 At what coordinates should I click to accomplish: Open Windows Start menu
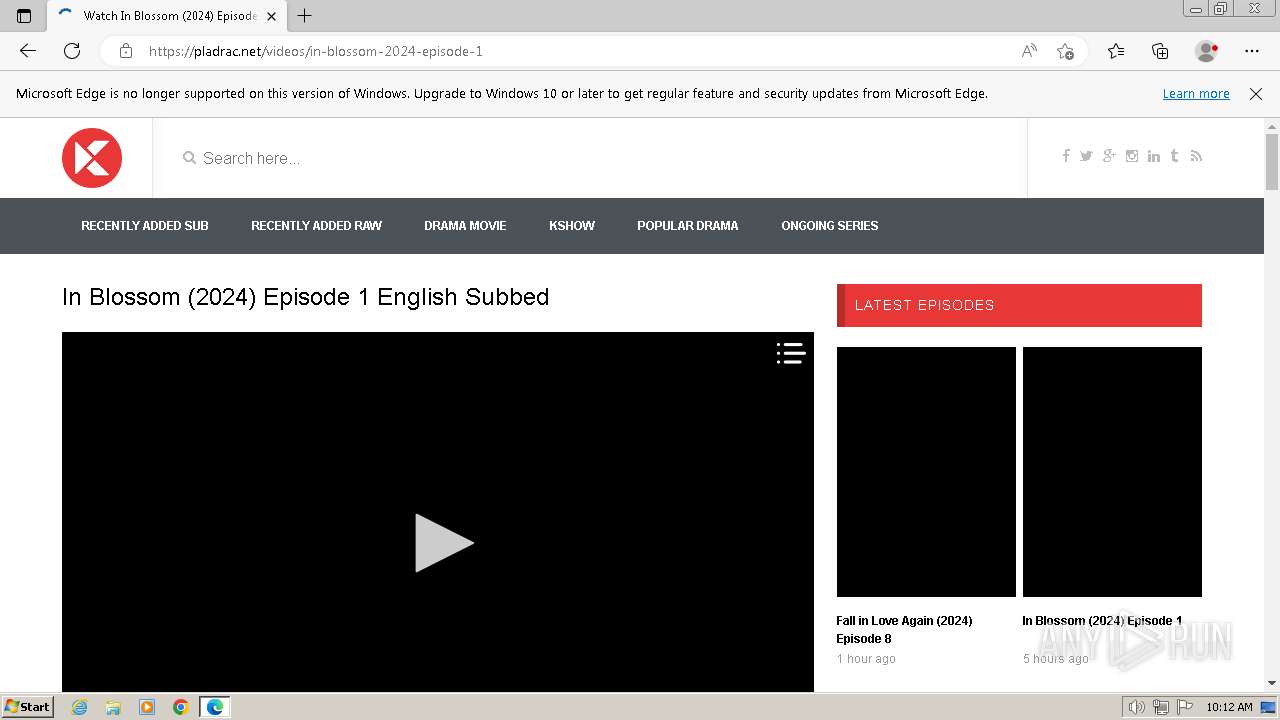[x=27, y=707]
